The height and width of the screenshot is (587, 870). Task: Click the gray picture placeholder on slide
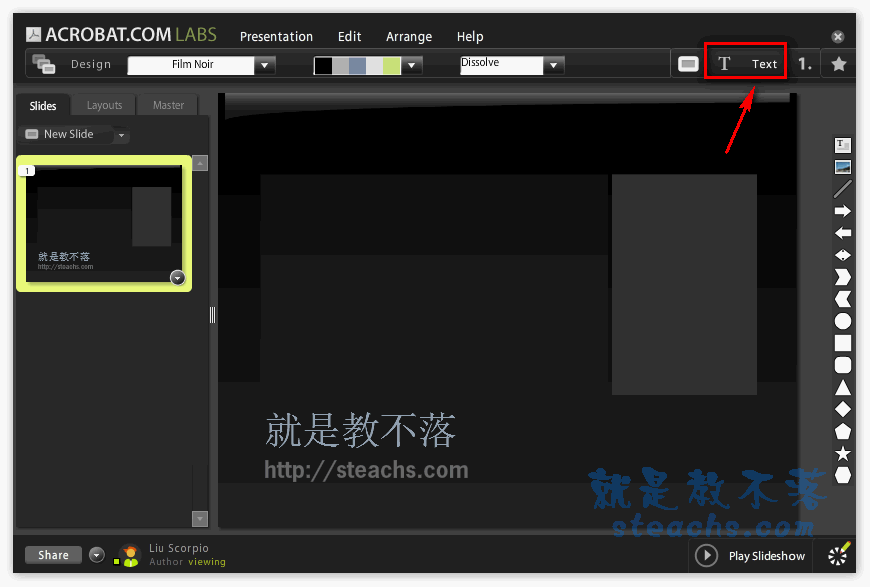[684, 285]
